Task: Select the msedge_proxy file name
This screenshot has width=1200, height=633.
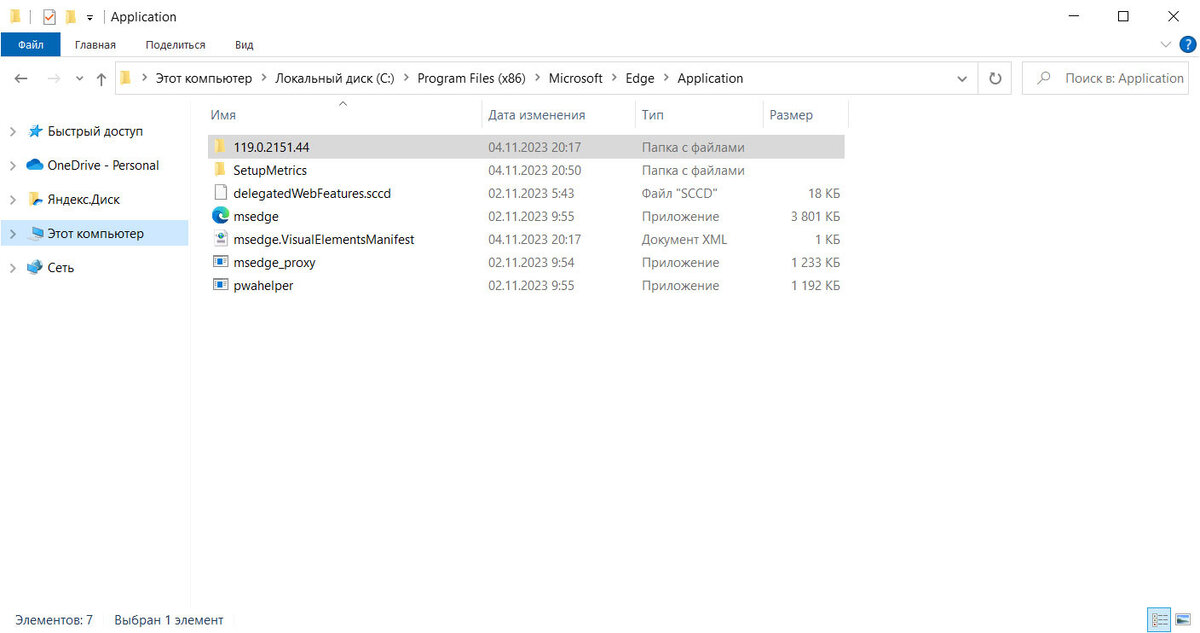Action: pyautogui.click(x=274, y=262)
